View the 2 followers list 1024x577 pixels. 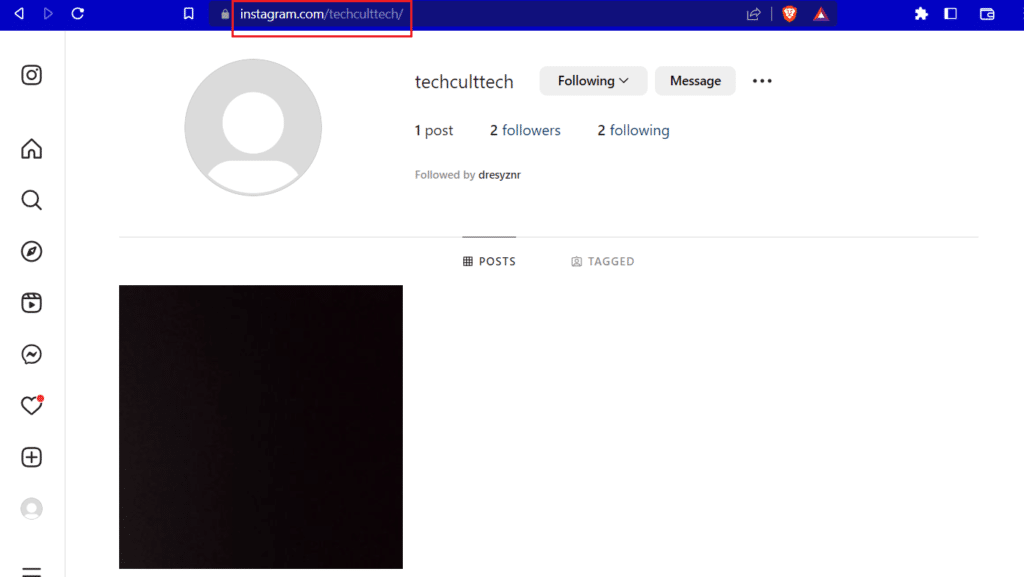point(525,131)
